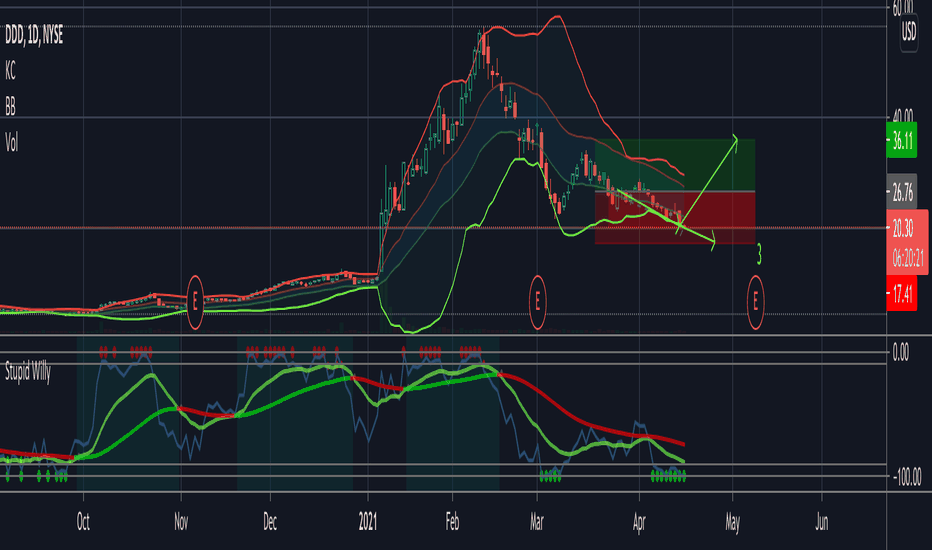Select the red stop-loss zone

click(675, 218)
